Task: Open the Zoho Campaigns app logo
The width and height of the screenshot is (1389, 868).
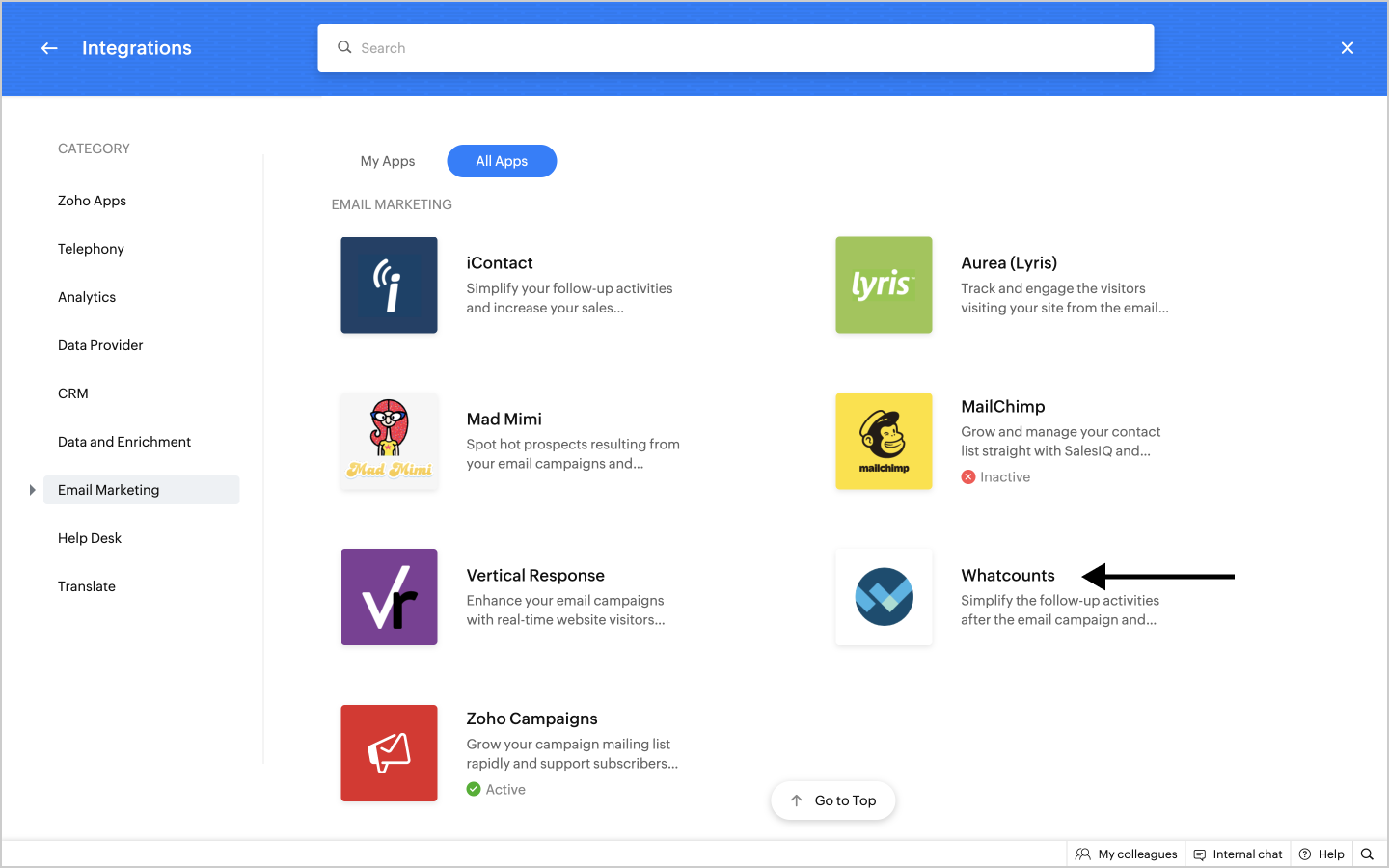Action: pos(389,753)
